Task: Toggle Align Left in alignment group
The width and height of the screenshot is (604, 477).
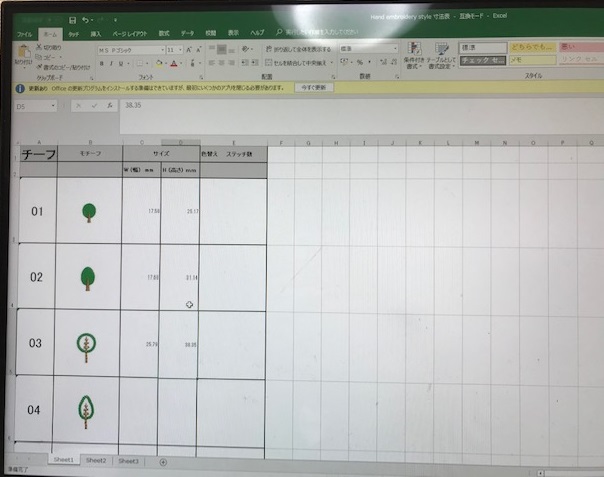Action: 211,62
